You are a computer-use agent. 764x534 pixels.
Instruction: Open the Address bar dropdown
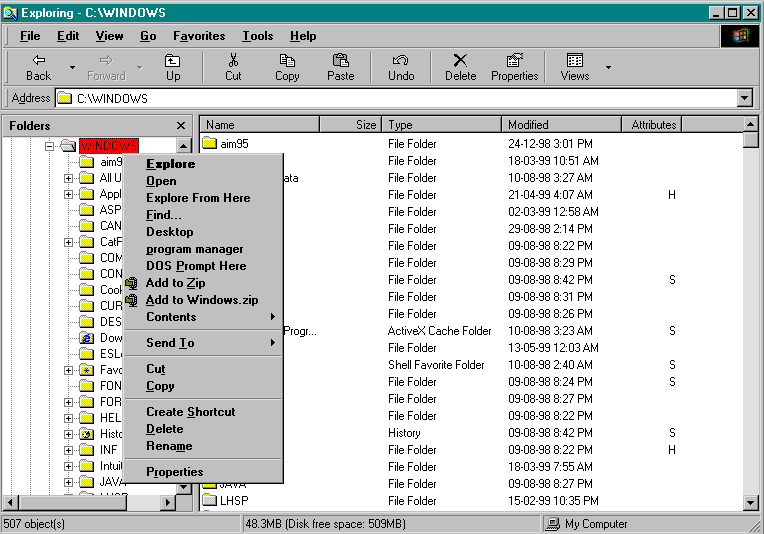(x=744, y=98)
